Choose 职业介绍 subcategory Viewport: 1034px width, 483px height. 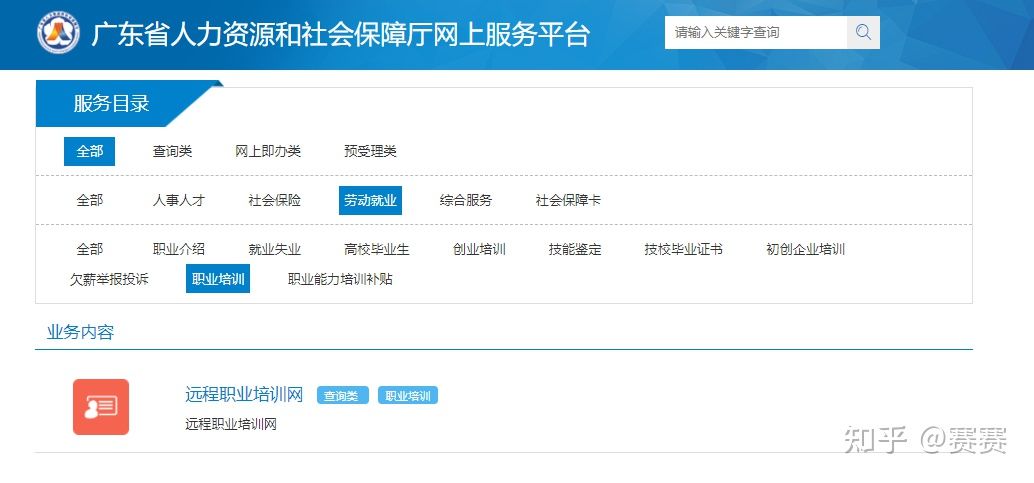pyautogui.click(x=178, y=249)
